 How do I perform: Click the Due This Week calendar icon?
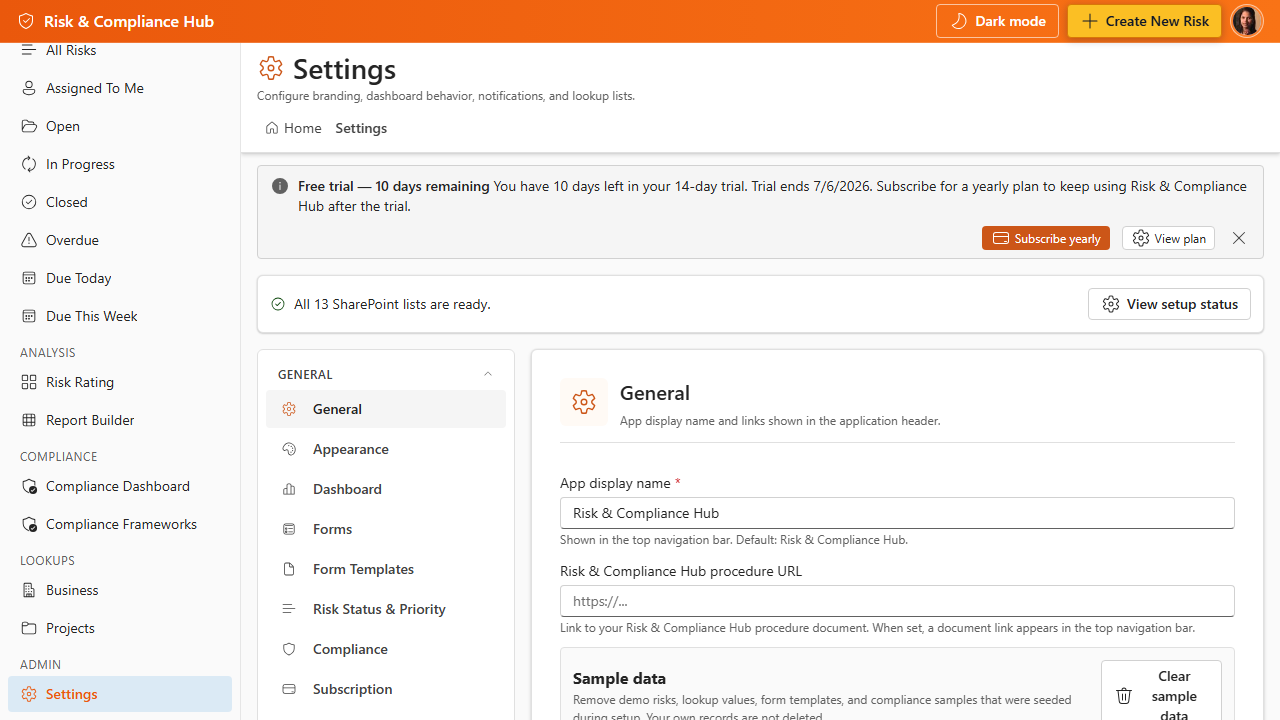point(29,316)
